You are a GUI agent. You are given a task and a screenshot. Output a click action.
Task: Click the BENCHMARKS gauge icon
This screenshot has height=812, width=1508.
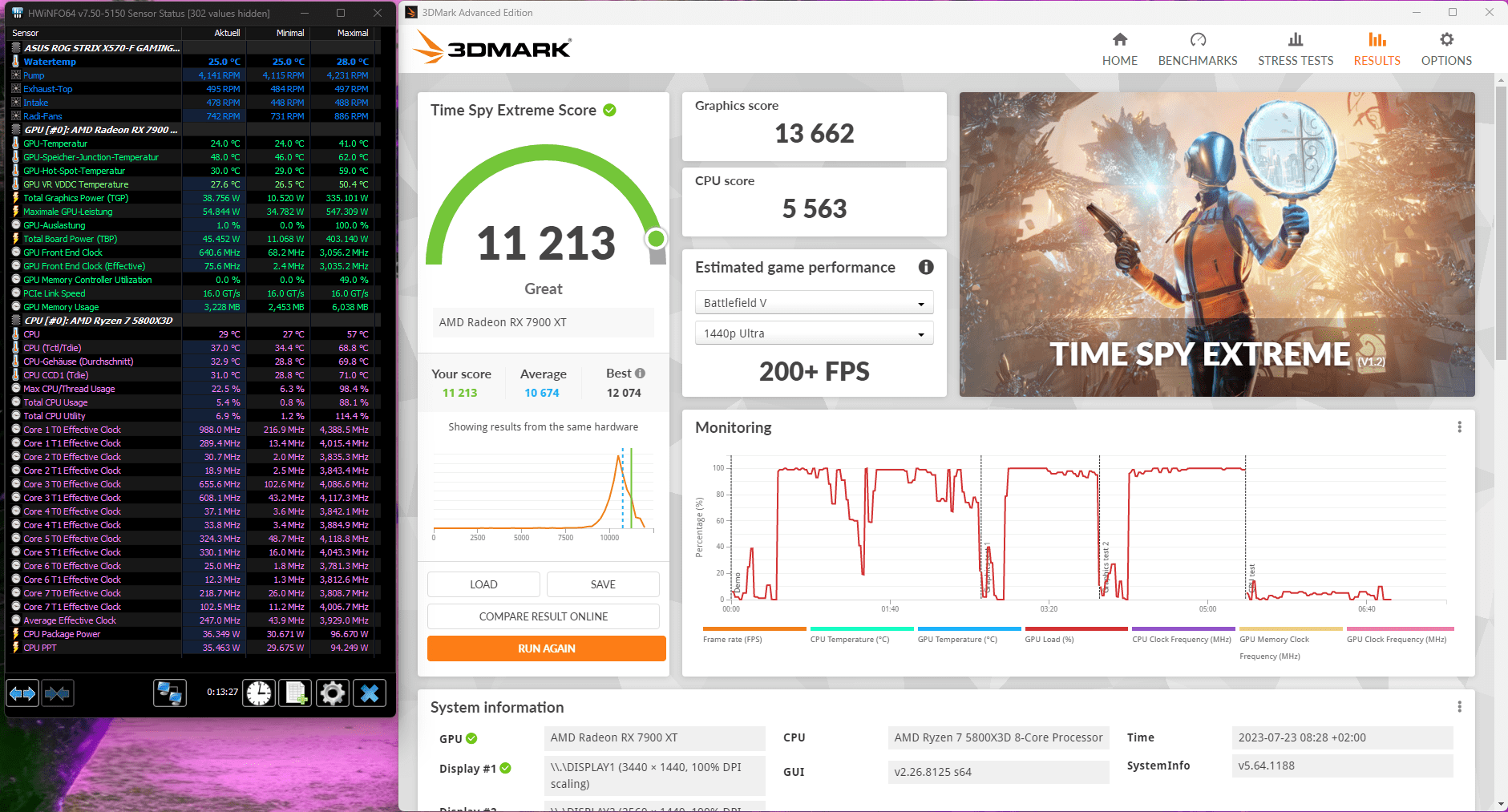tap(1198, 39)
